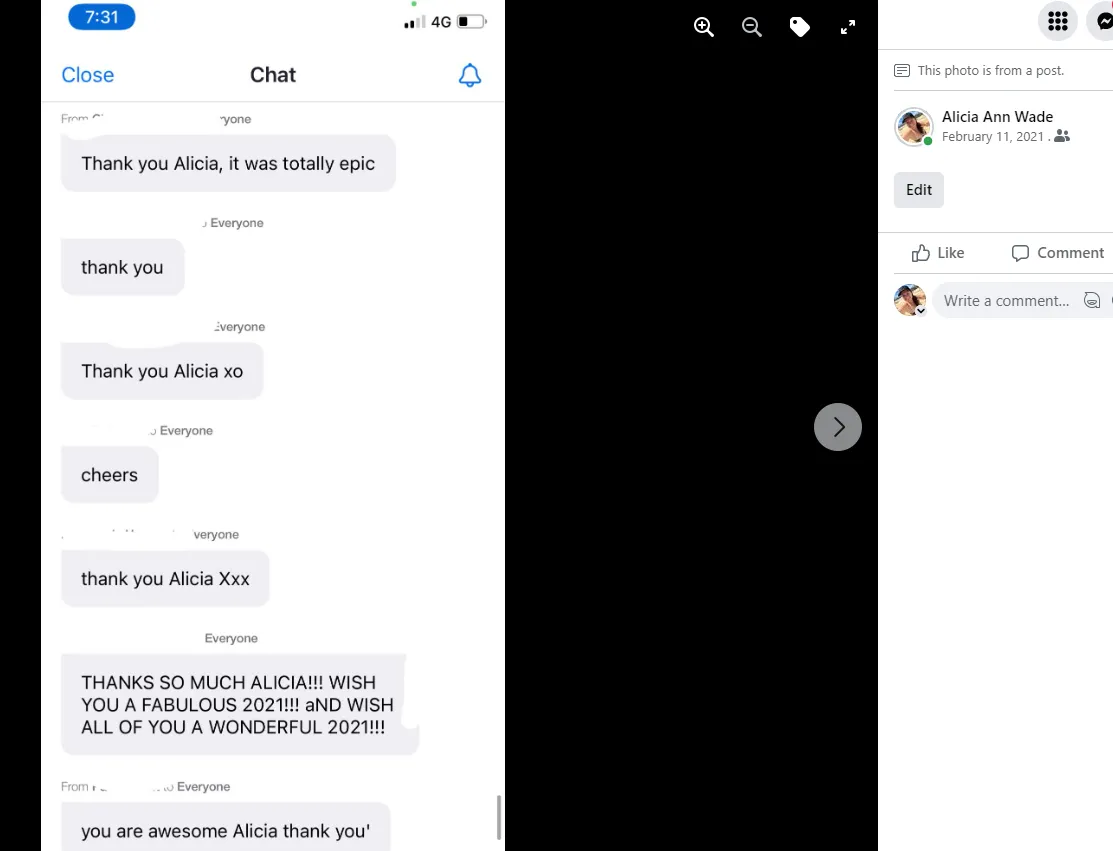
Task: Zoom out of the photo
Action: pos(752,27)
